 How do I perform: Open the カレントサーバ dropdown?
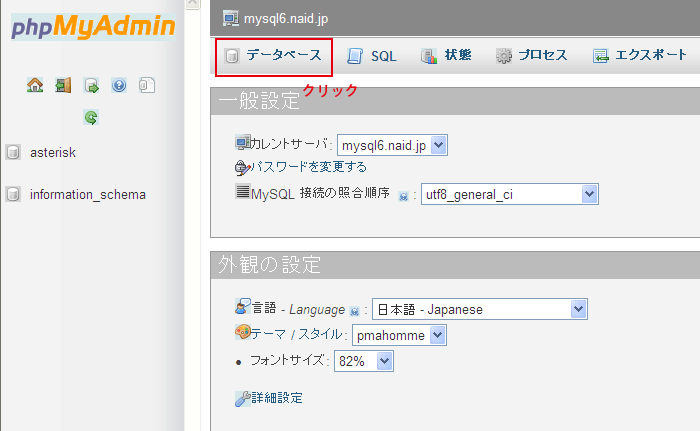(392, 146)
